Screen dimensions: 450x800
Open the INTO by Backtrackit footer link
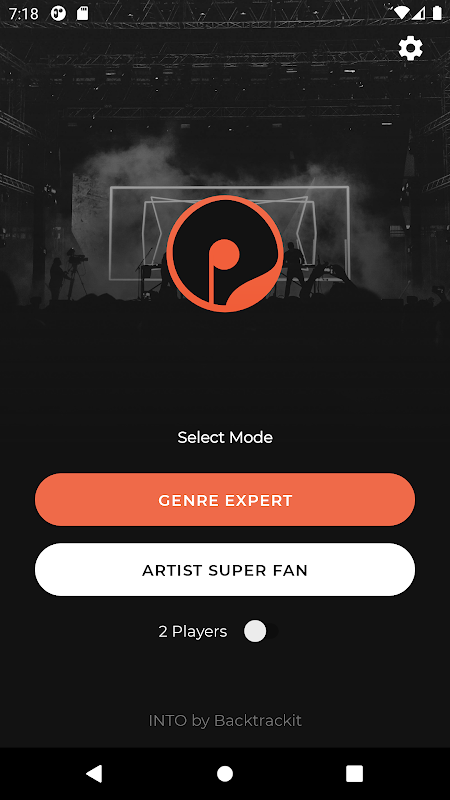[225, 721]
